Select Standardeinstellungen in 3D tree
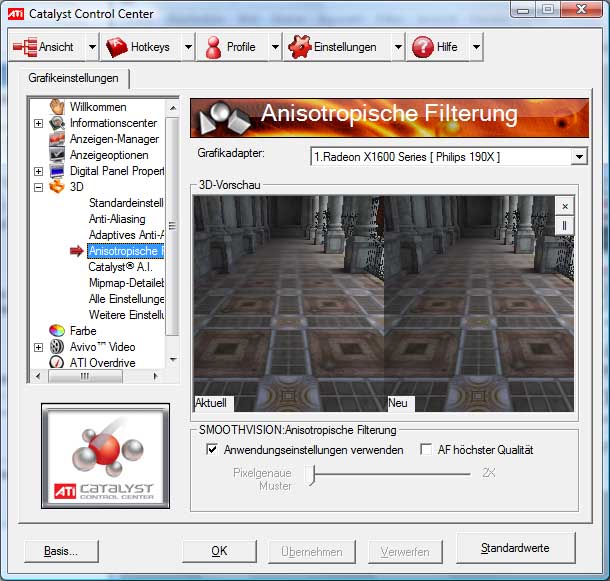The image size is (610, 581). (x=126, y=203)
